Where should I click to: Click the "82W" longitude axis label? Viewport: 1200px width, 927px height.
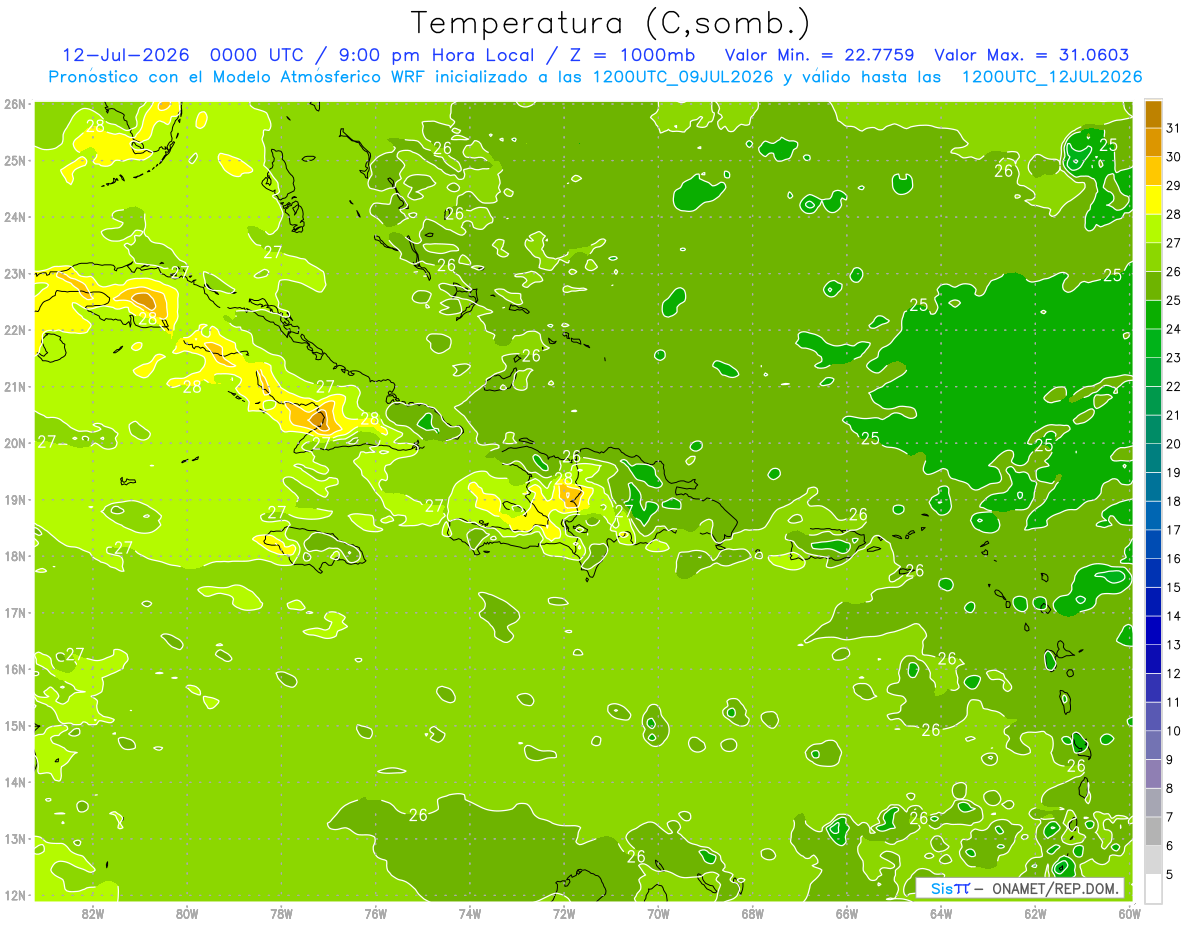[93, 913]
